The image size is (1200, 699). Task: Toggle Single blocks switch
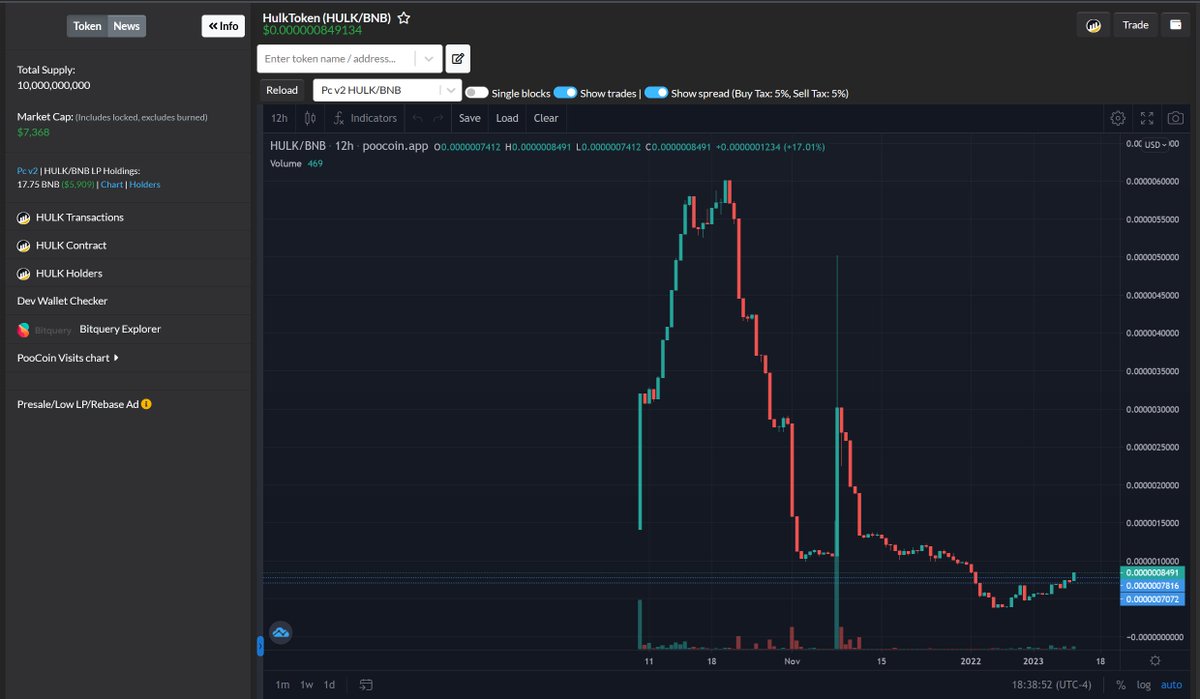[477, 92]
